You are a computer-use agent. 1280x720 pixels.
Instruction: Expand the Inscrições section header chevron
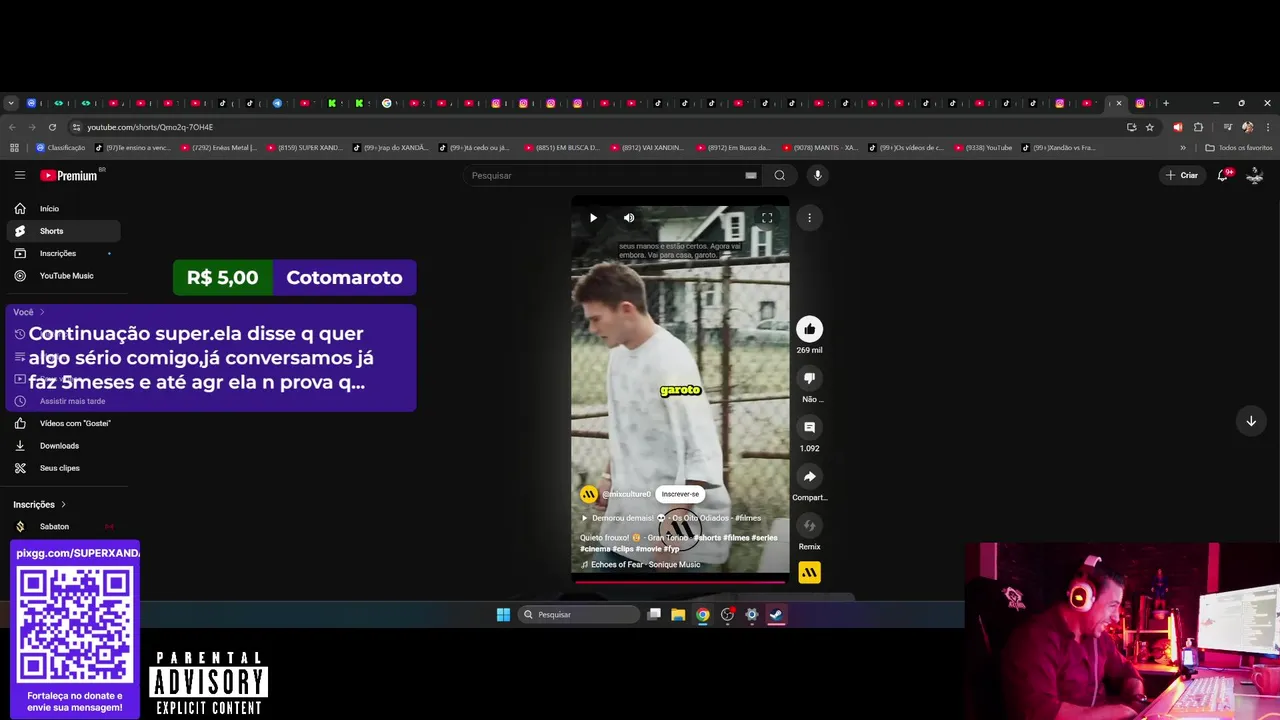point(63,504)
